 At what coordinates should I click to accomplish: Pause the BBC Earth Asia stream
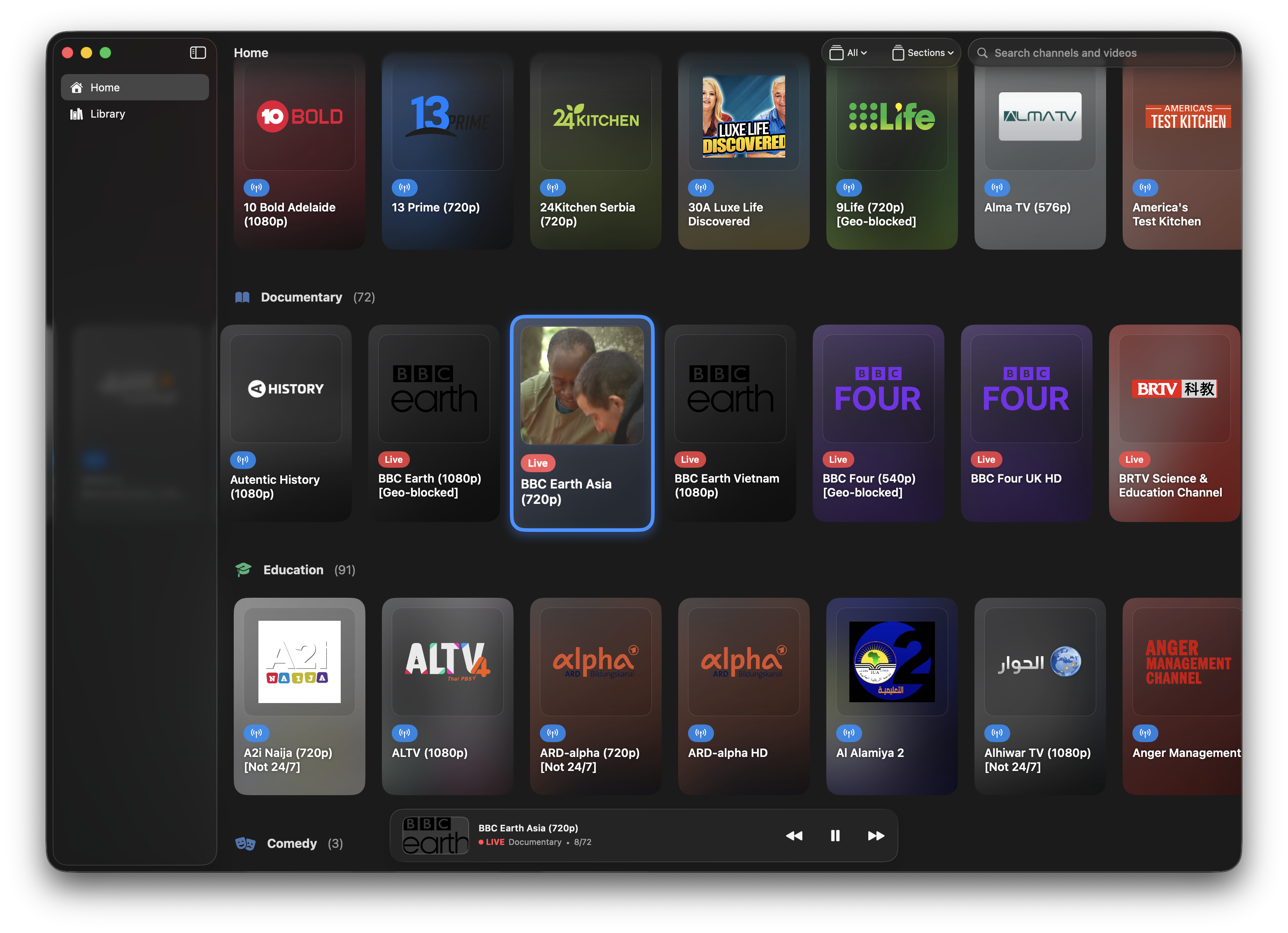[835, 836]
